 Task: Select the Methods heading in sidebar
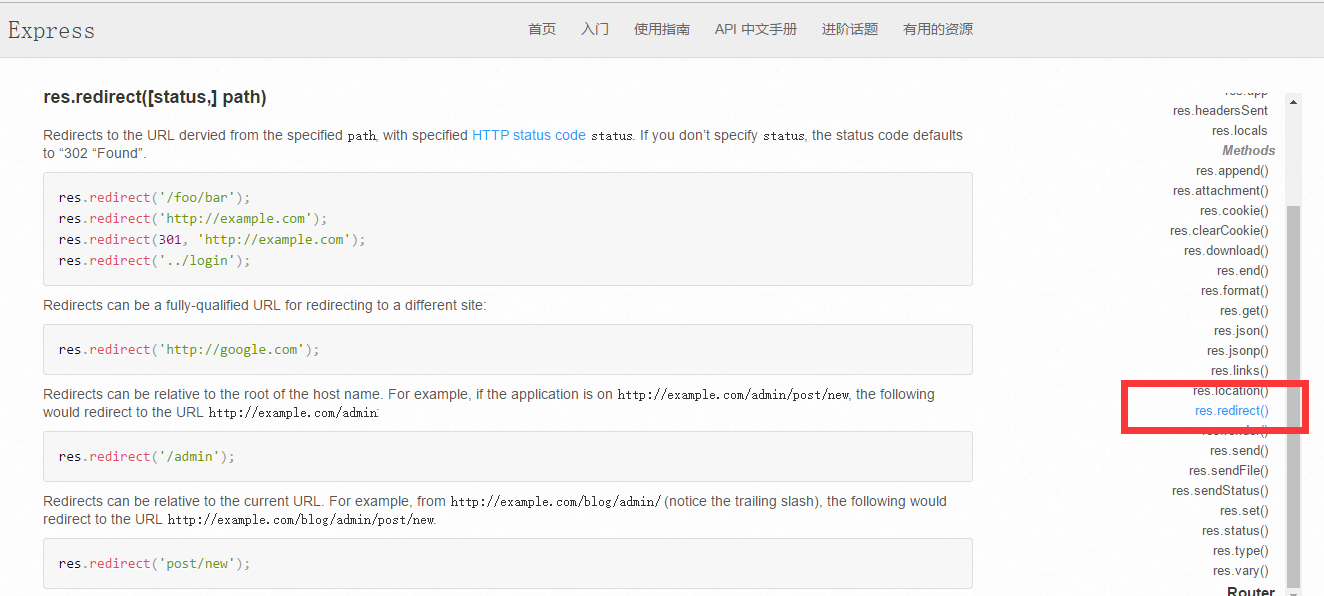(1249, 151)
